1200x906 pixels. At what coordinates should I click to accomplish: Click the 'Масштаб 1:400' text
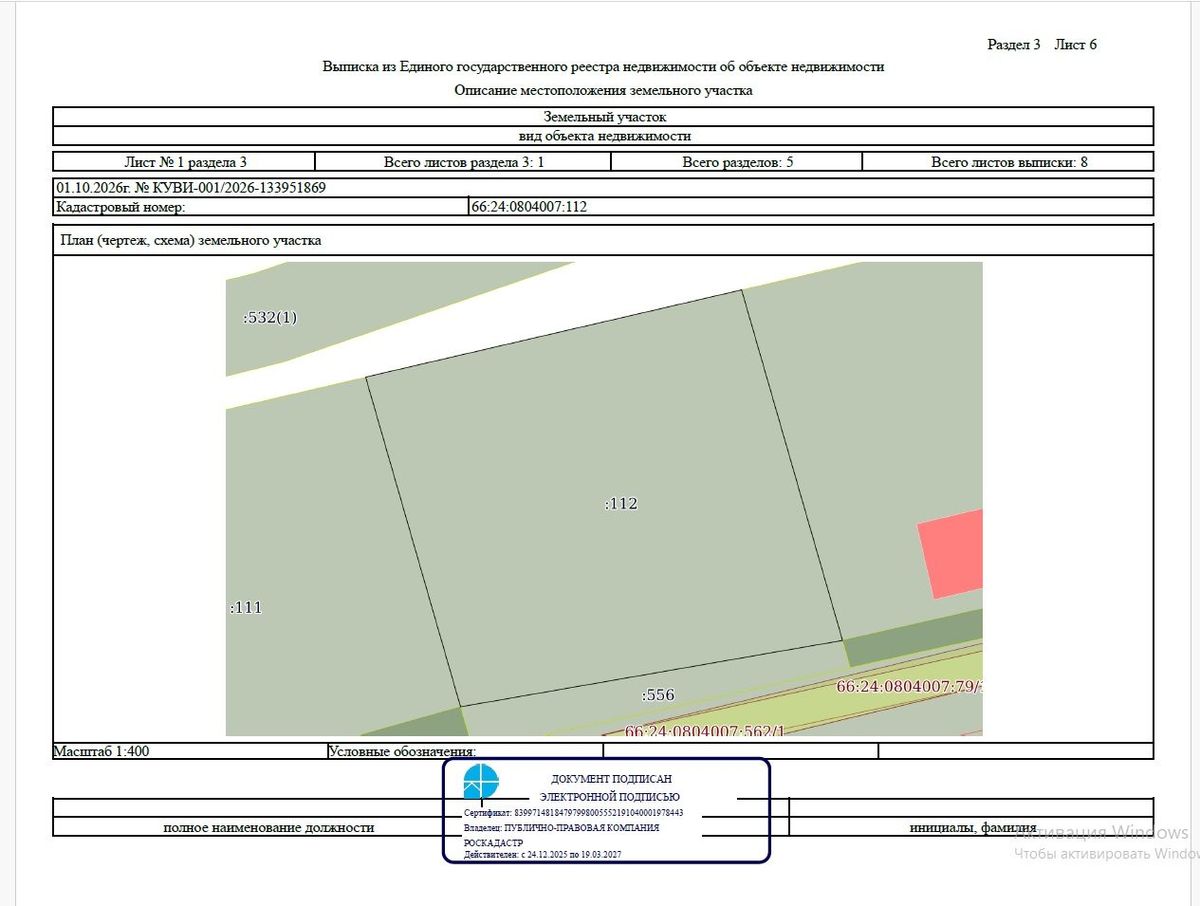tap(102, 751)
